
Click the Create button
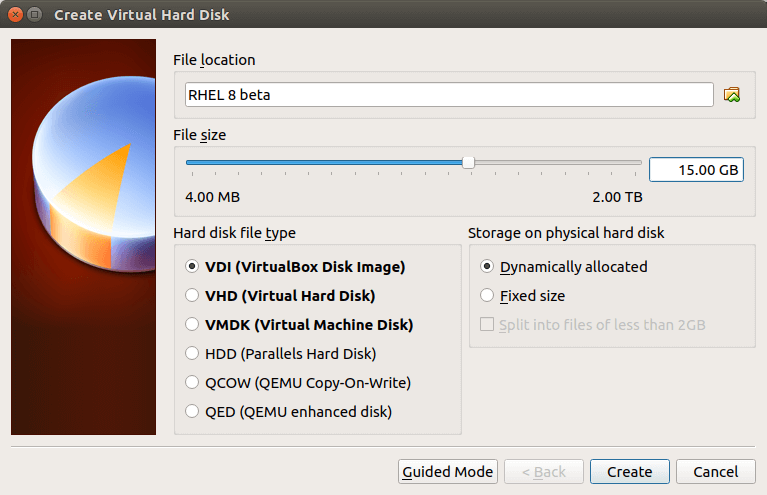(629, 472)
